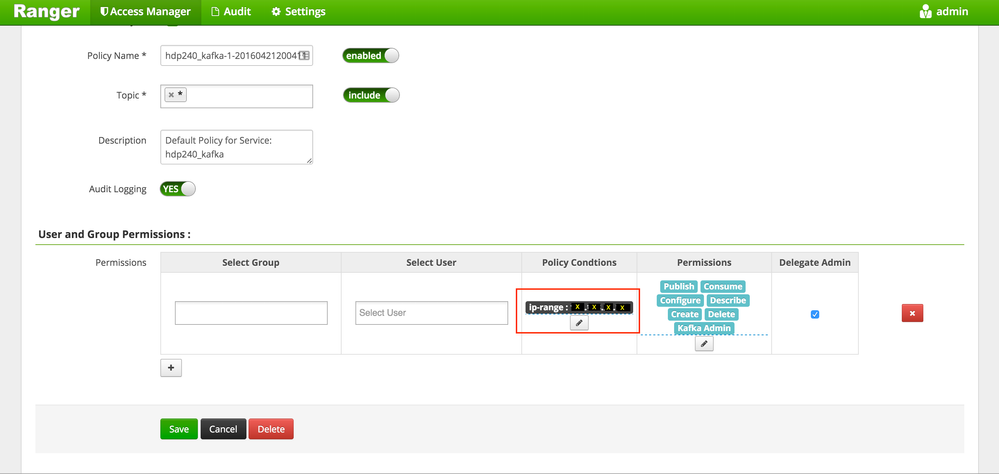Click the Publish permission tag

[679, 287]
